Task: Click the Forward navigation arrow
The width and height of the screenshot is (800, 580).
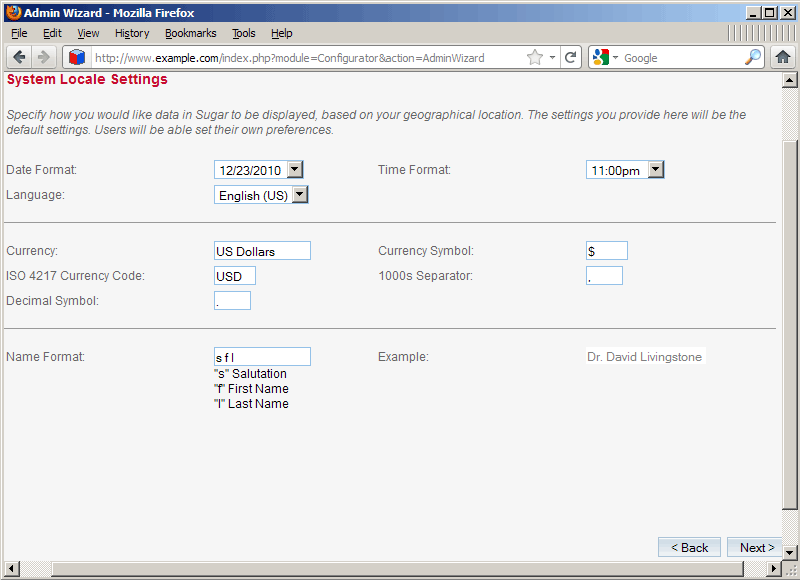Action: 43,57
